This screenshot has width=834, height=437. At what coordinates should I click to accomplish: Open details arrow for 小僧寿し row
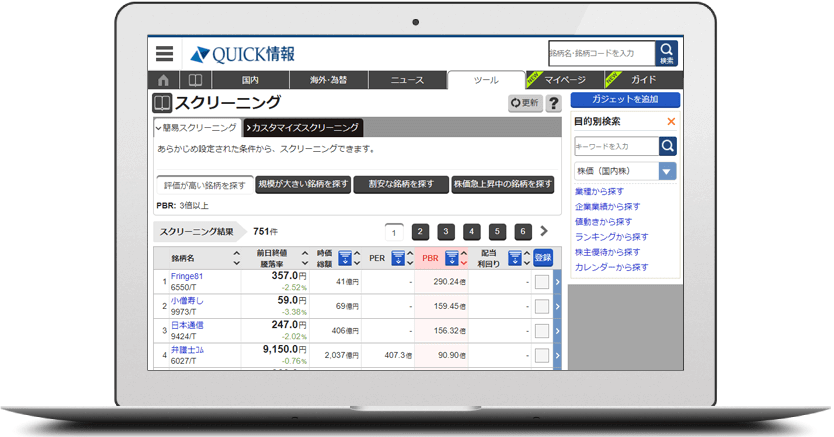[x=557, y=306]
